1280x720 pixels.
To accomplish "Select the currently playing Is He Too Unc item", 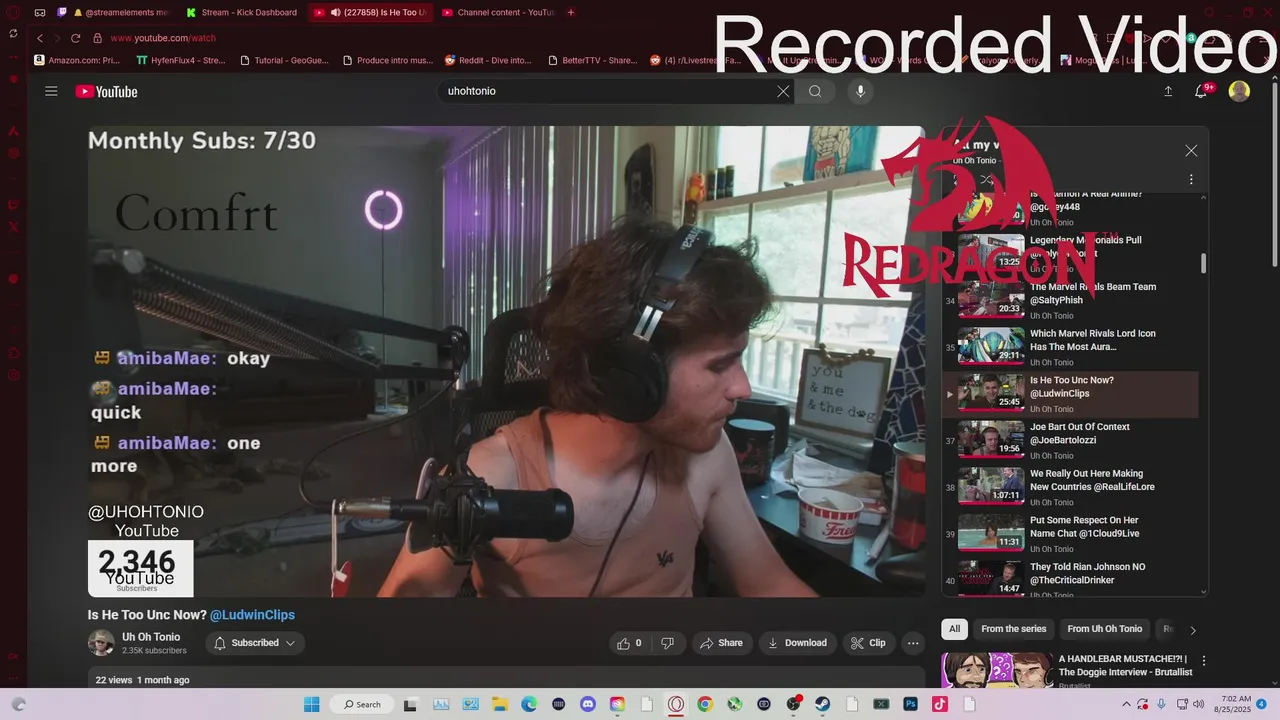I will pos(1070,394).
